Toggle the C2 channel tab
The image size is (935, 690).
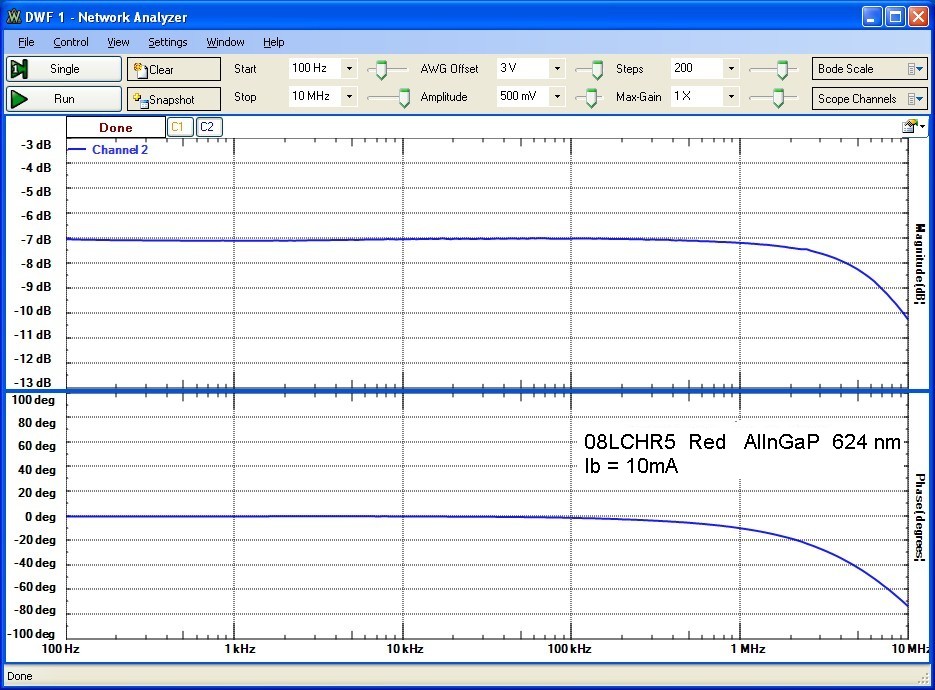pyautogui.click(x=208, y=127)
